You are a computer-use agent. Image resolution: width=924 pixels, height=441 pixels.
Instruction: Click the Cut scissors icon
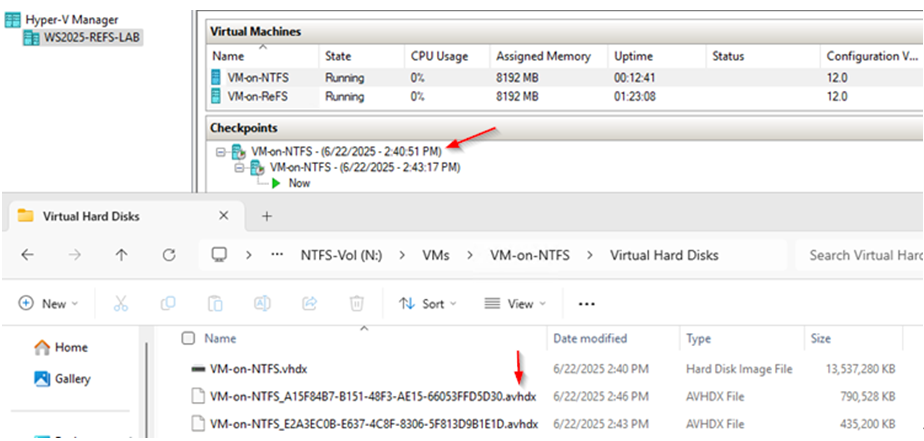point(121,304)
